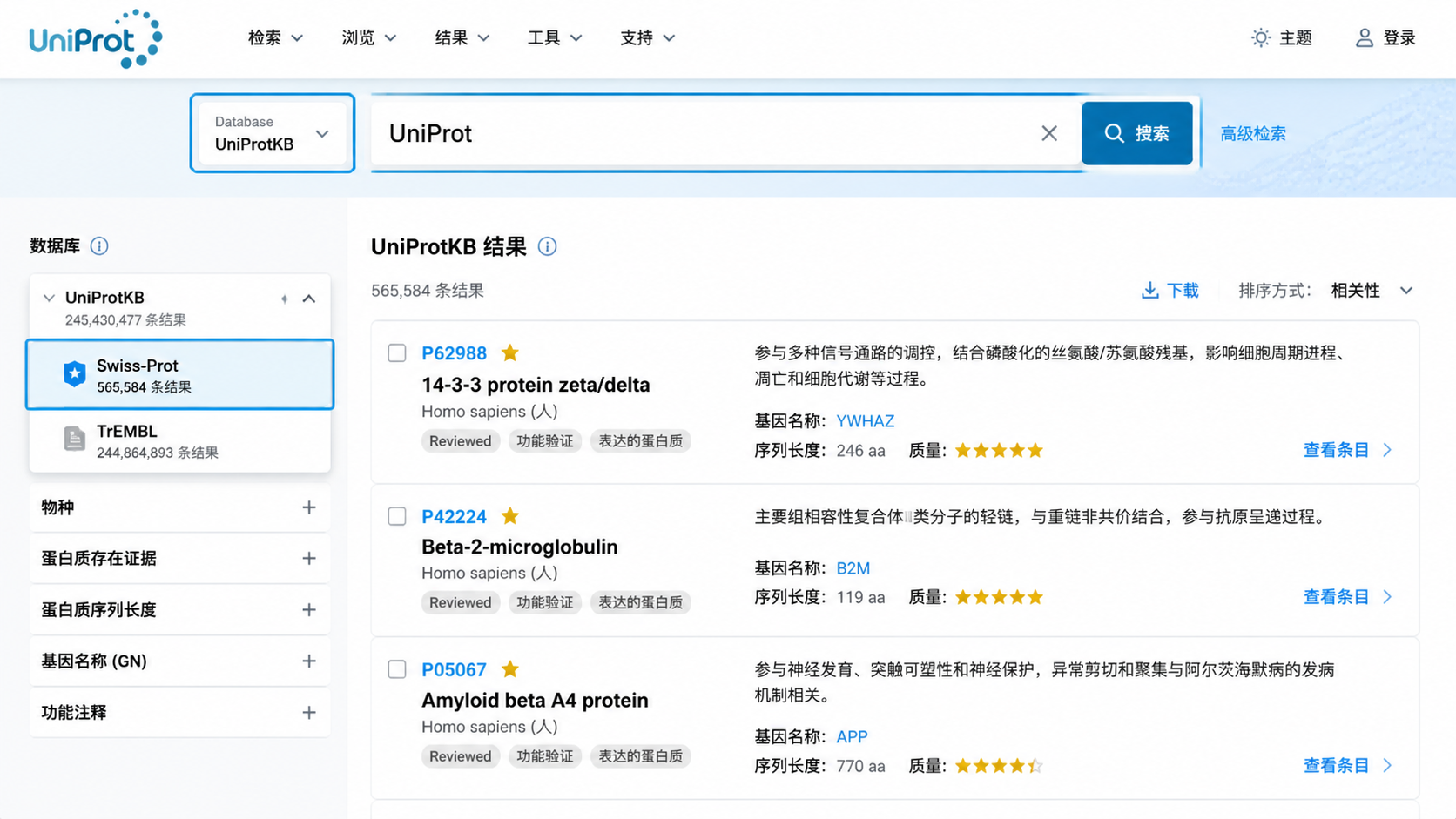Open accession link P42224
The width and height of the screenshot is (1456, 819).
(454, 516)
